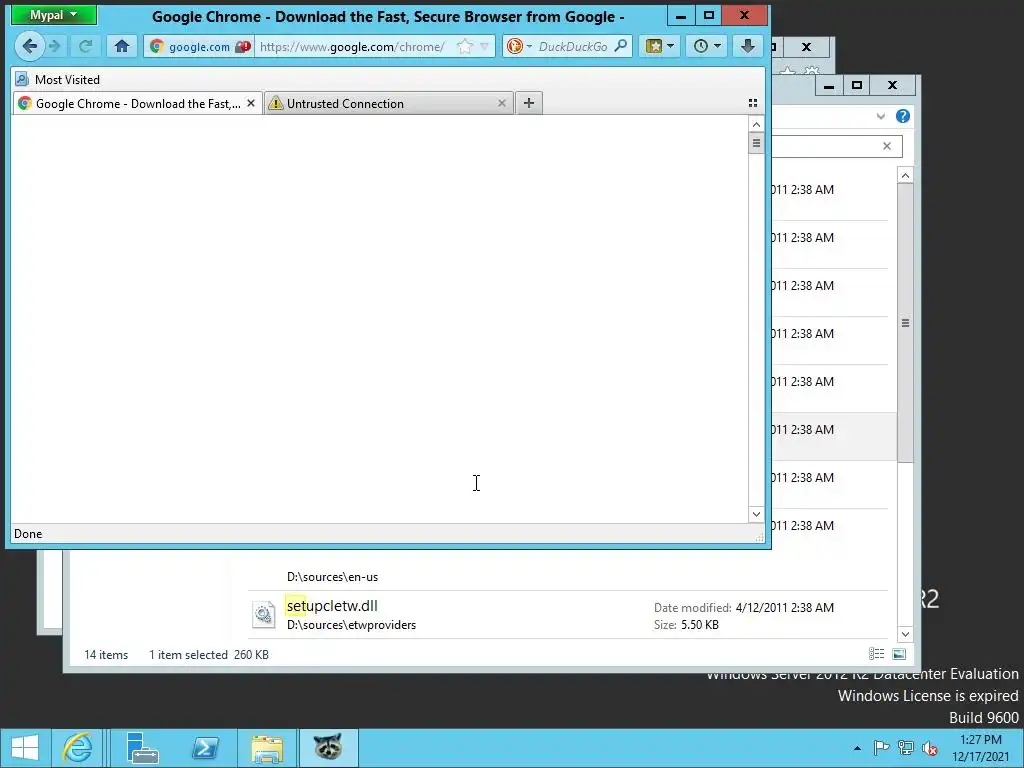1024x768 pixels.
Task: Minimize the Explorer search window
Action: (829, 86)
